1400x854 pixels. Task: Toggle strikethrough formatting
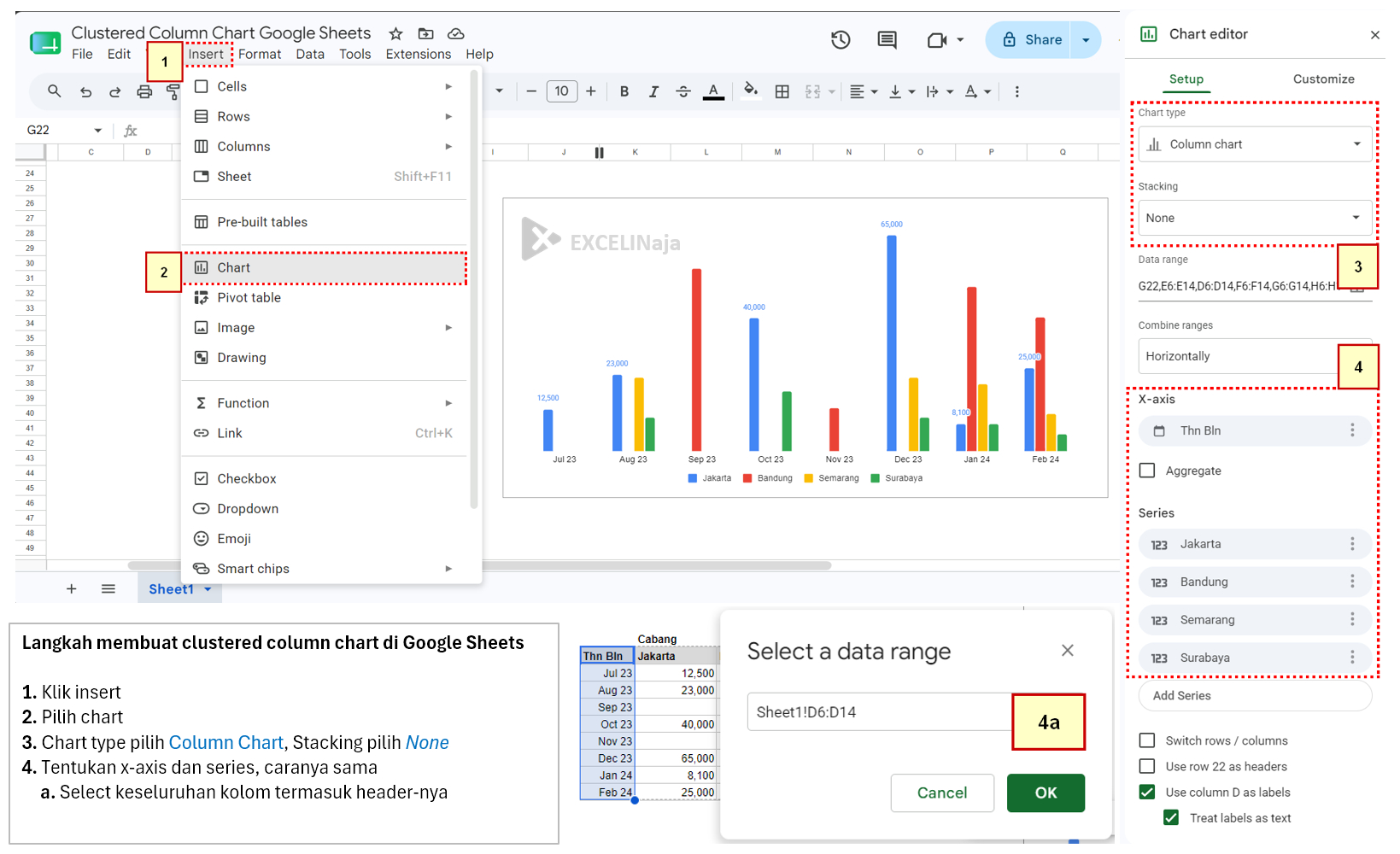tap(683, 91)
